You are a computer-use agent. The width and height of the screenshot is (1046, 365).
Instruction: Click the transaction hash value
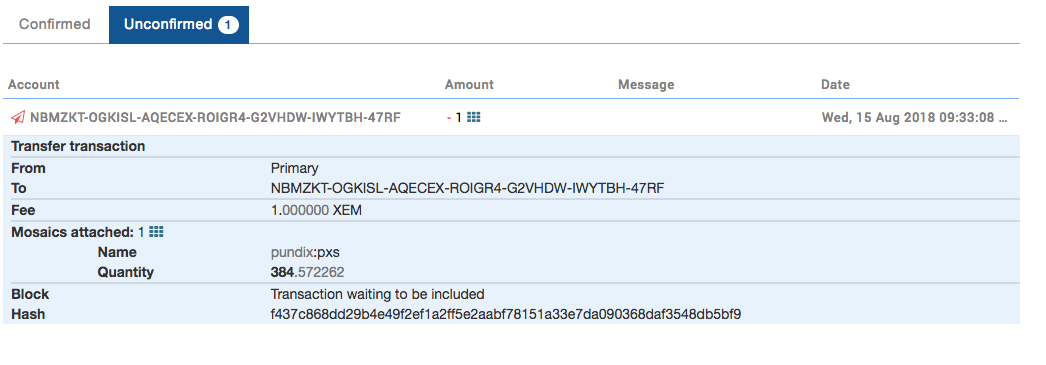[506, 314]
